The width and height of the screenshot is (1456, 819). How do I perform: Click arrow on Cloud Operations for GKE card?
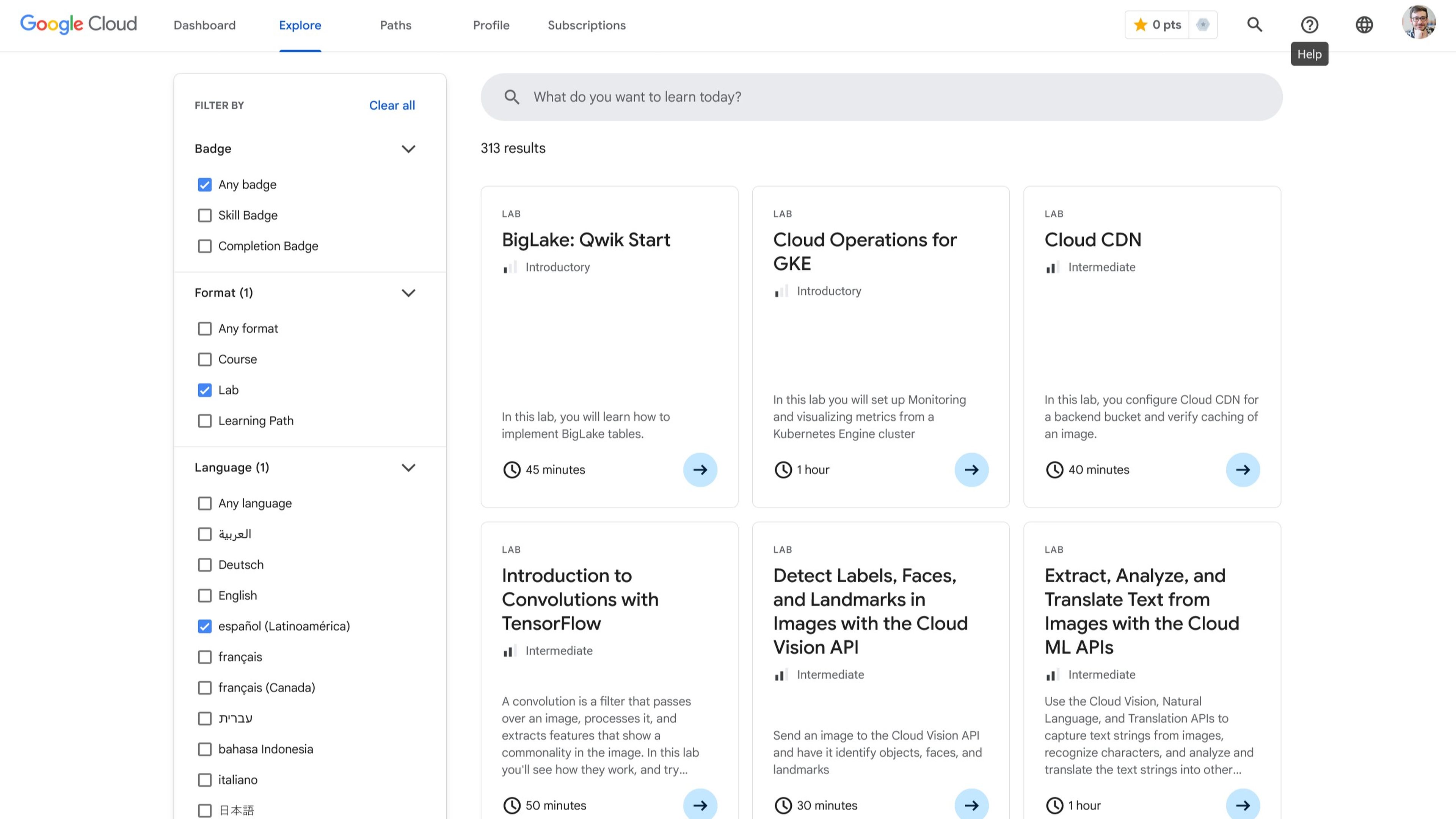(971, 470)
